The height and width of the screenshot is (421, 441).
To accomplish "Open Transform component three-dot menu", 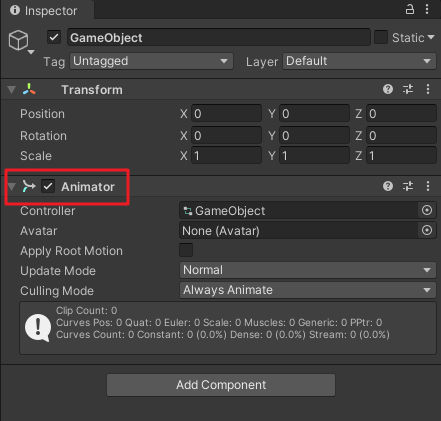I will [x=428, y=89].
